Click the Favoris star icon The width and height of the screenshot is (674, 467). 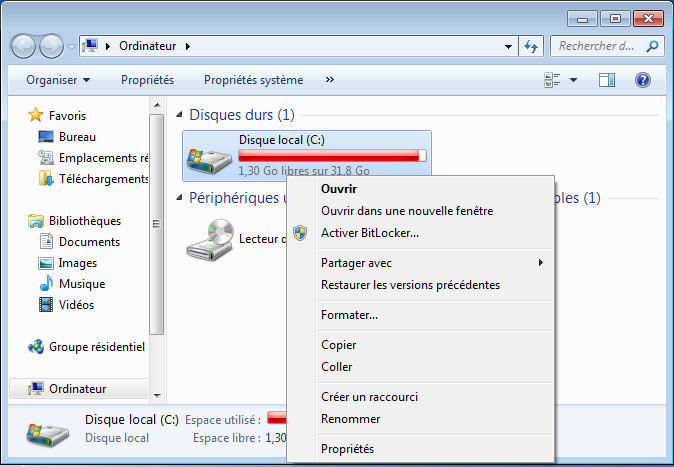click(x=36, y=115)
